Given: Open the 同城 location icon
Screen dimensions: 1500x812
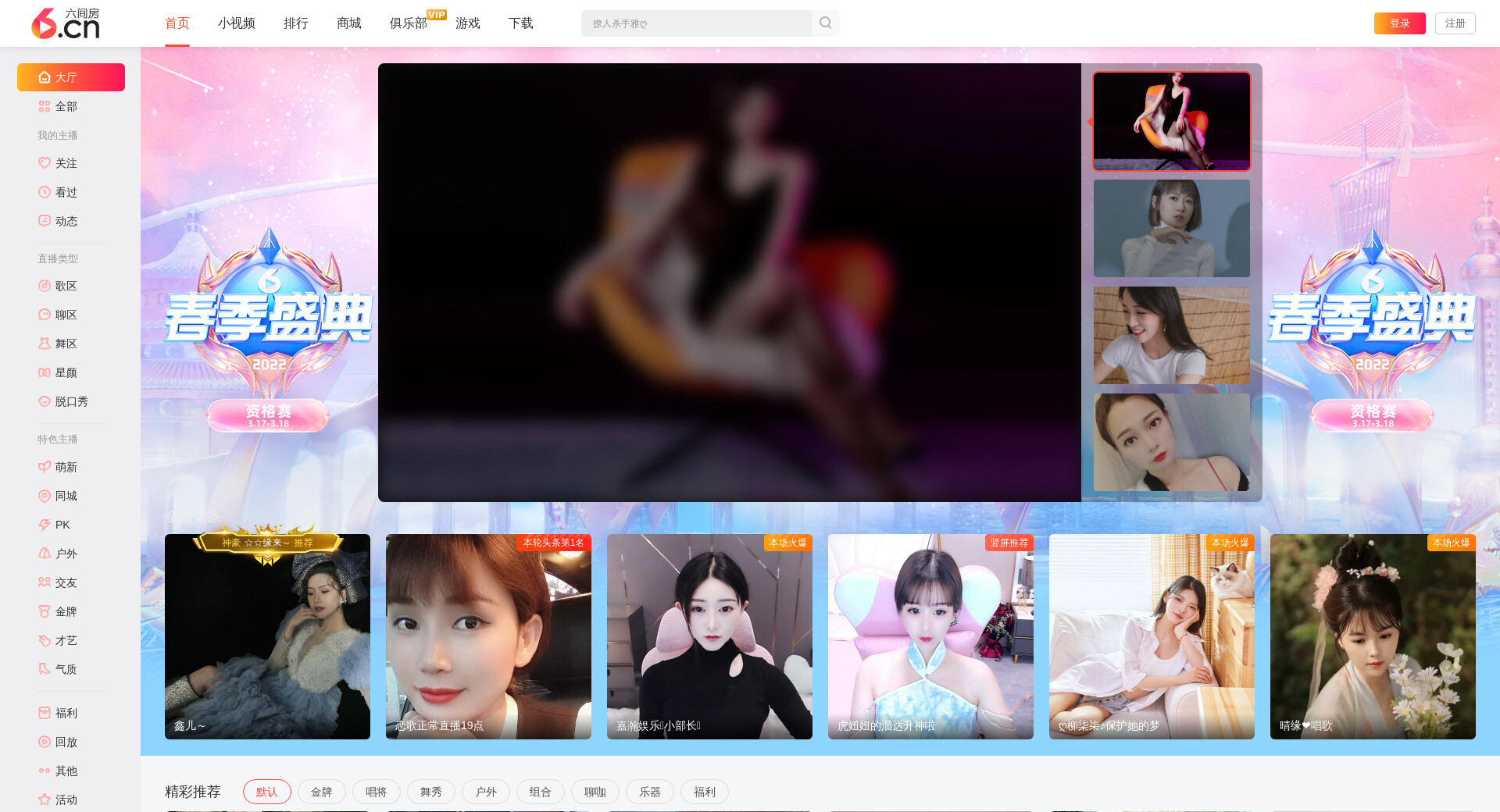Looking at the screenshot, I should 45,496.
